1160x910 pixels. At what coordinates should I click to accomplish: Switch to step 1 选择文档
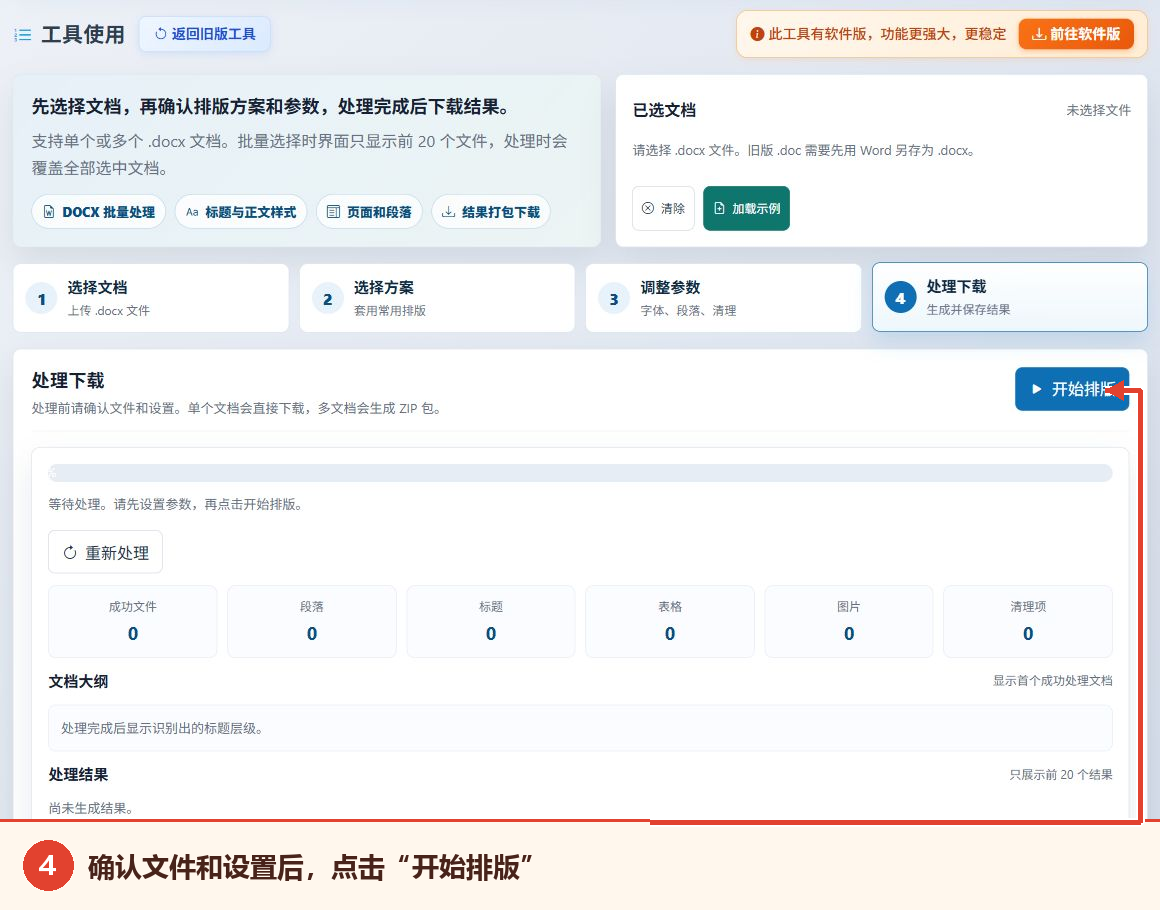(x=151, y=298)
